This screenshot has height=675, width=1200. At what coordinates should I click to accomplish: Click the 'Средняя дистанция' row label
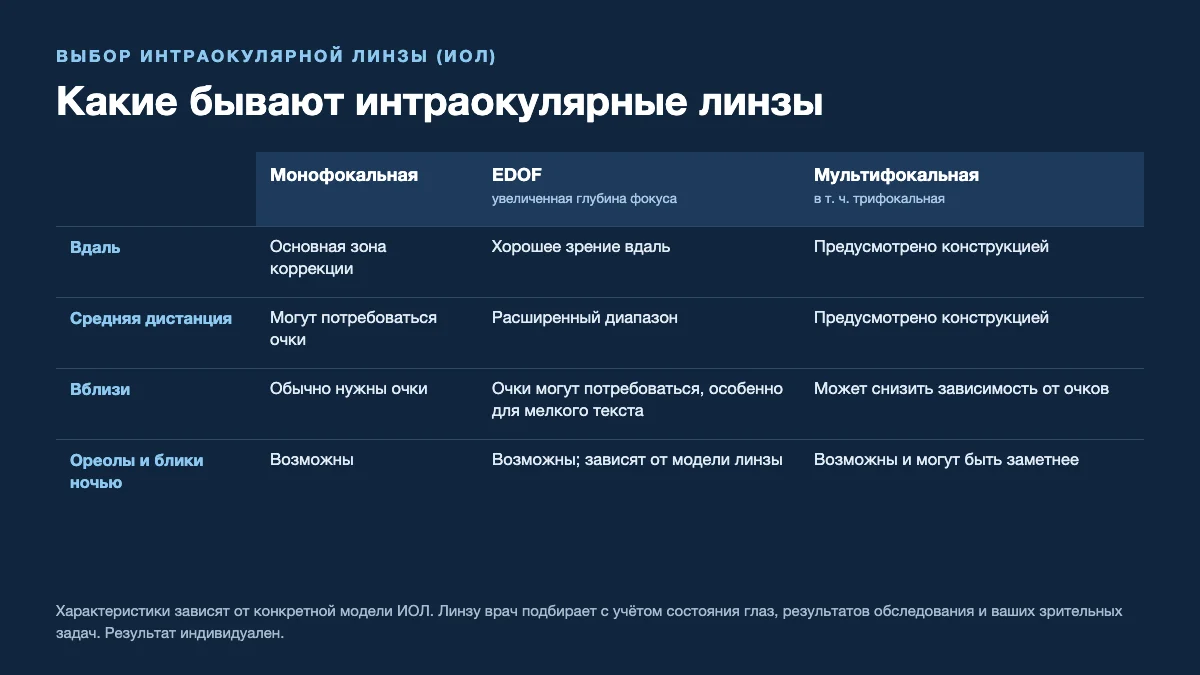coord(151,318)
